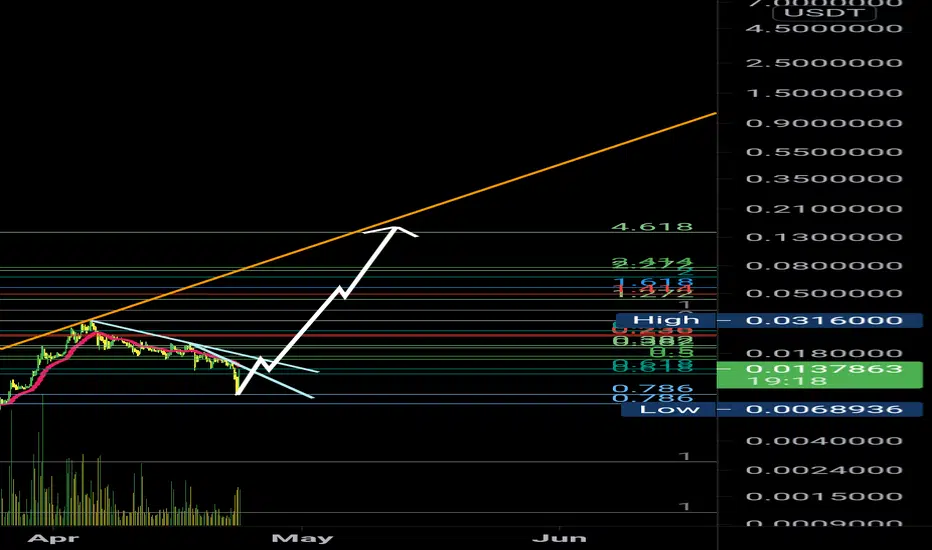This screenshot has width=932, height=550.
Task: Select the 4.618 Fibonacci level label
Action: point(652,227)
